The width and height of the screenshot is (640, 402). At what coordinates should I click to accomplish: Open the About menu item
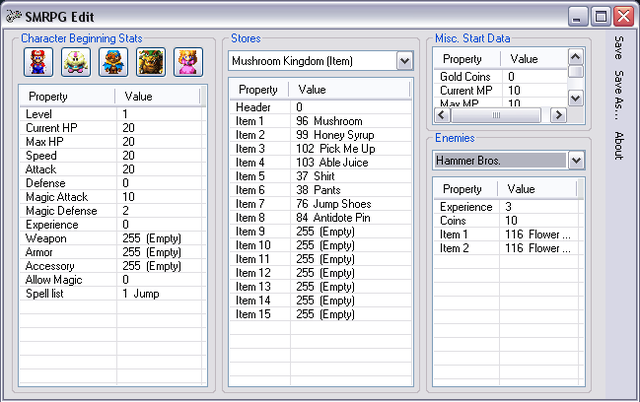point(619,146)
